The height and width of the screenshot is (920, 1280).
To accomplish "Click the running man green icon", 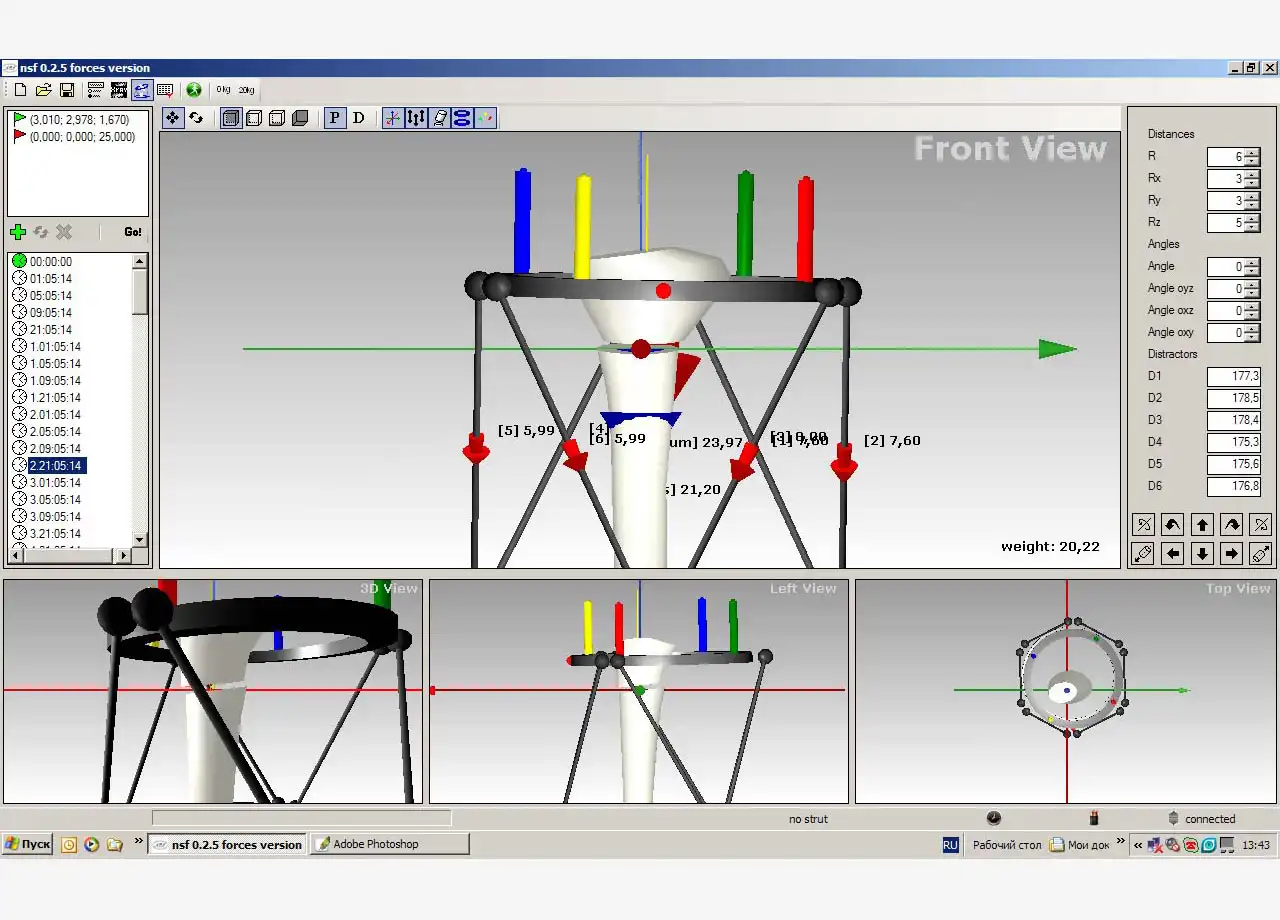I will [194, 90].
